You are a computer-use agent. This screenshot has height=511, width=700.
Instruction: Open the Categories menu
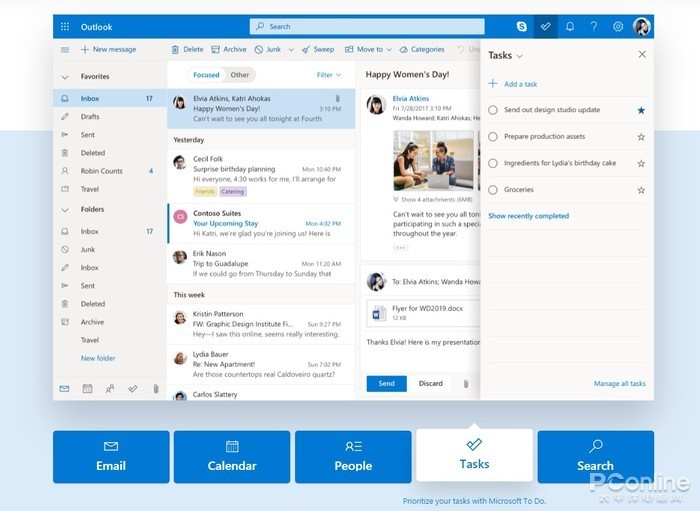coord(422,50)
